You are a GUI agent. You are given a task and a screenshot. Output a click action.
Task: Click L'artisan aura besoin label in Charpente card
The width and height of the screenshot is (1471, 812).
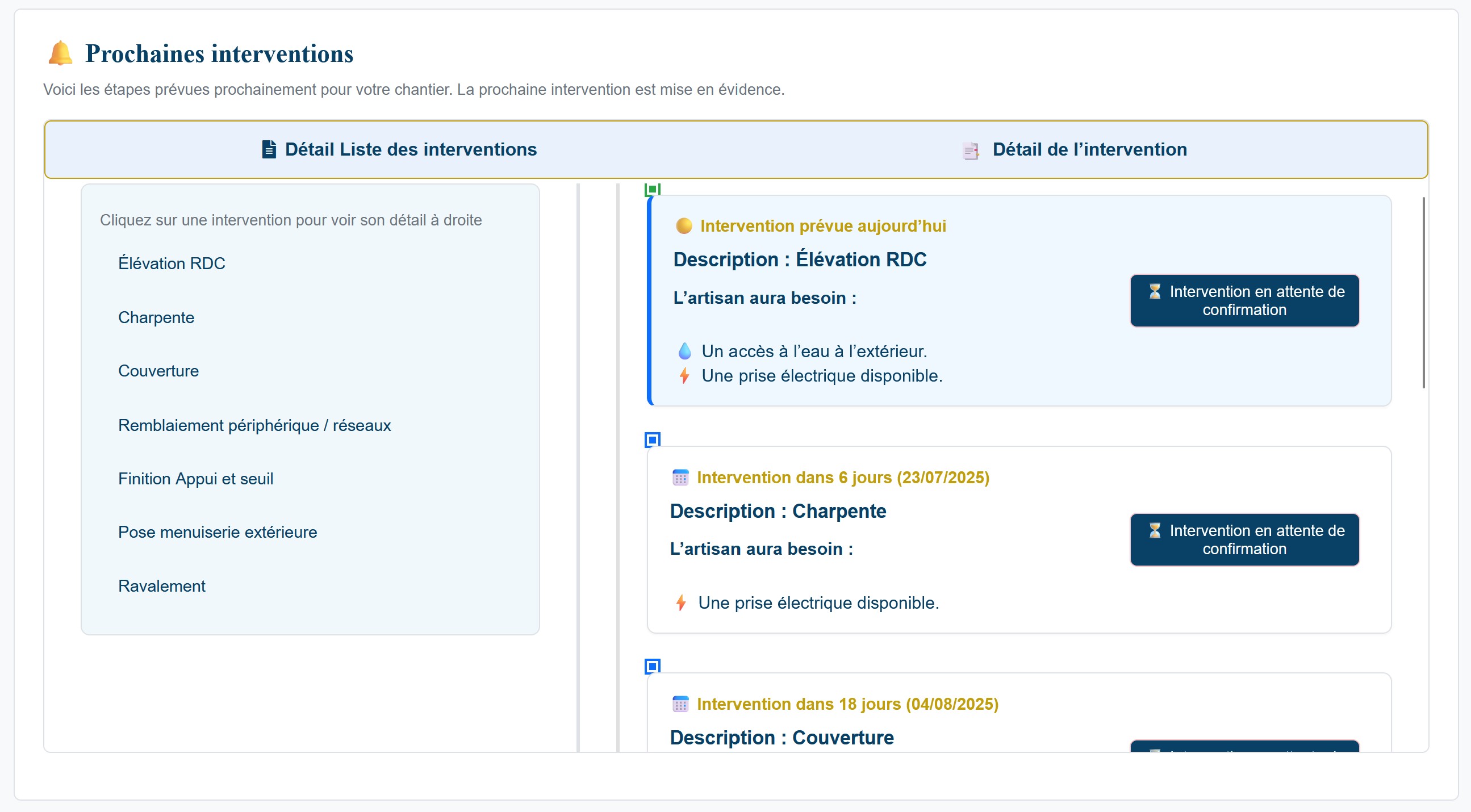761,549
